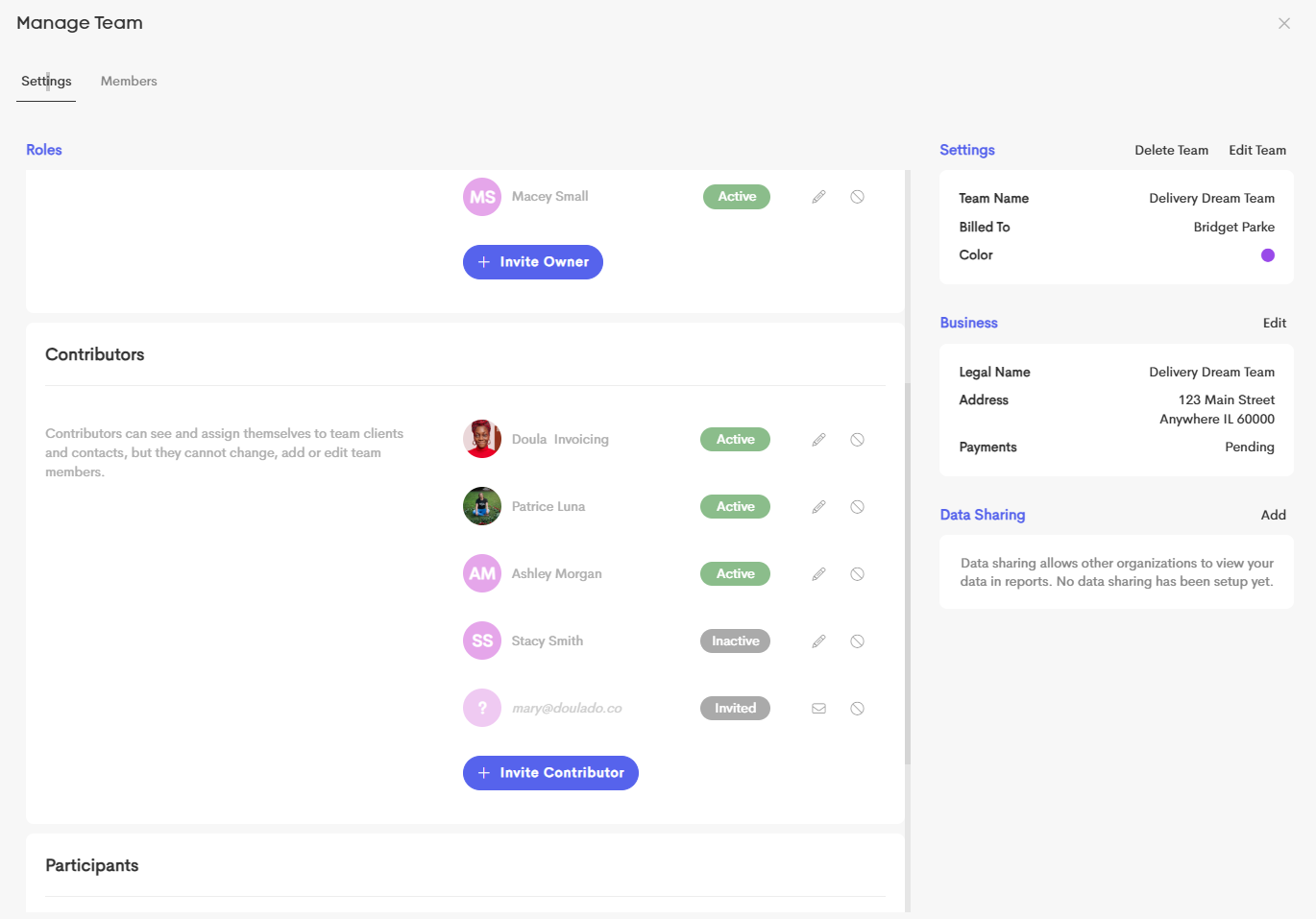The width and height of the screenshot is (1316, 919).
Task: Select the Settings tab
Action: click(46, 82)
